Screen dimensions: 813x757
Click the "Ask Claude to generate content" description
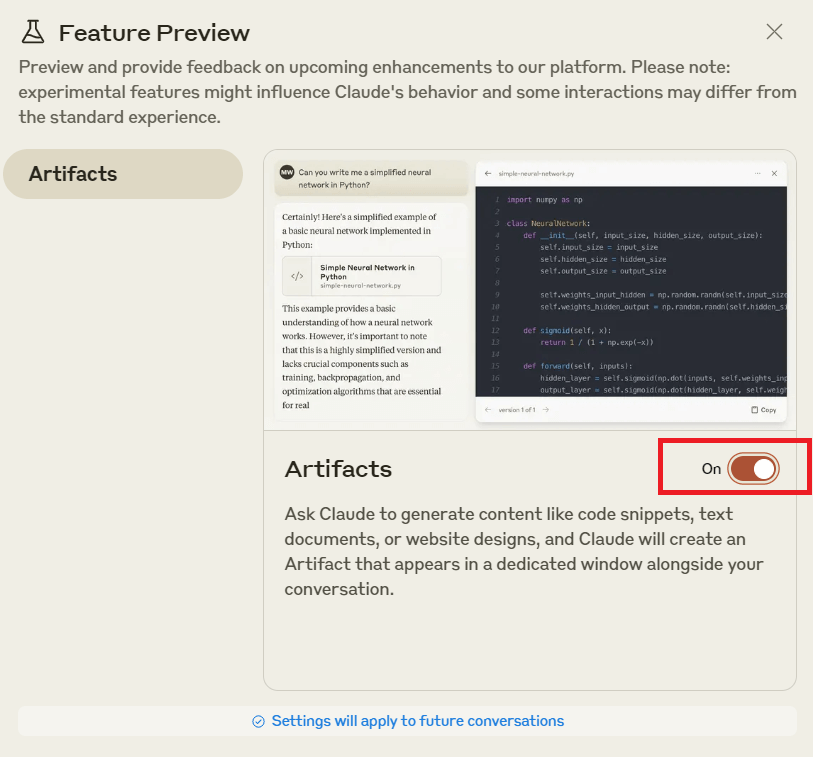click(524, 551)
